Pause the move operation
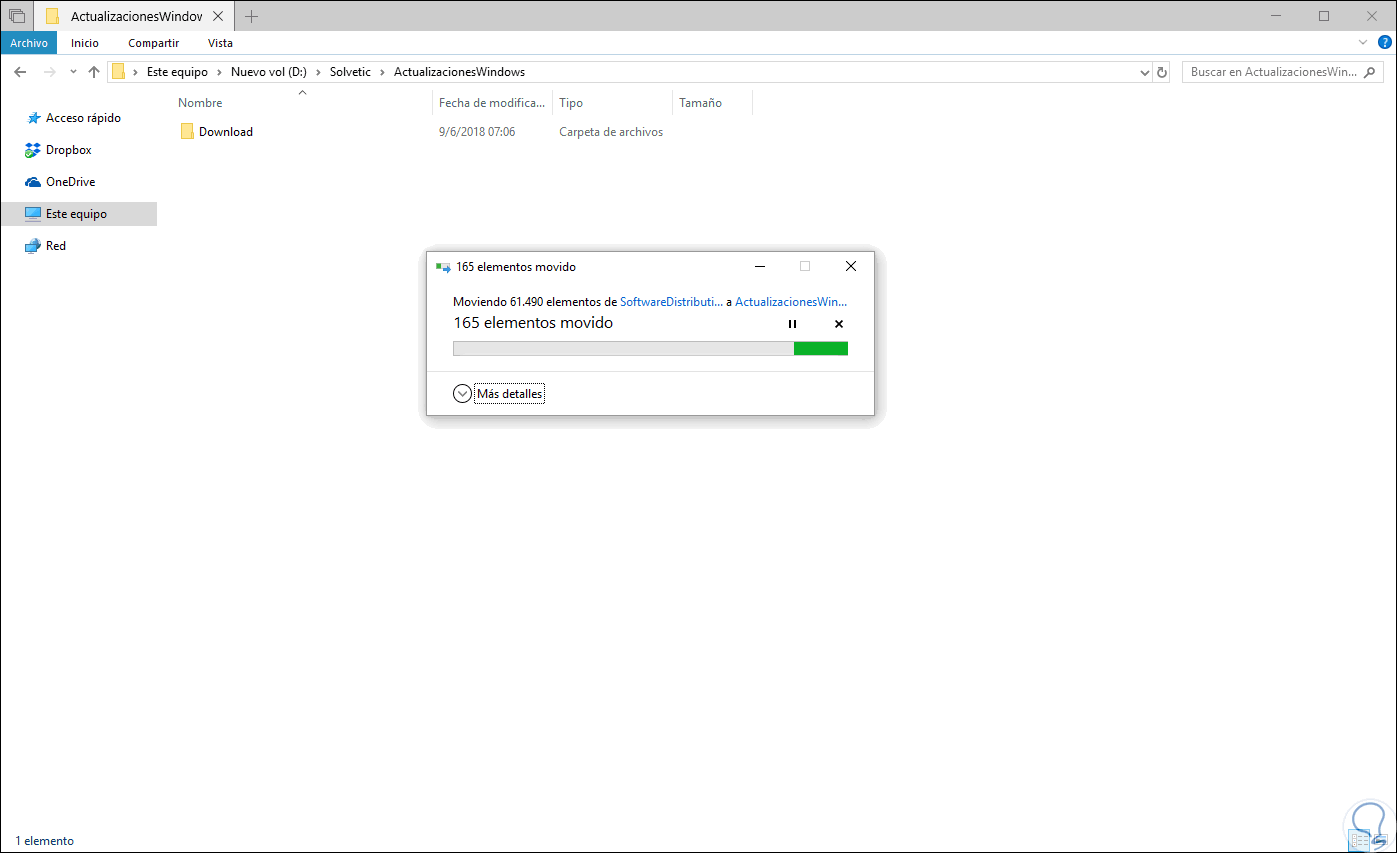The height and width of the screenshot is (853, 1397). pos(792,324)
